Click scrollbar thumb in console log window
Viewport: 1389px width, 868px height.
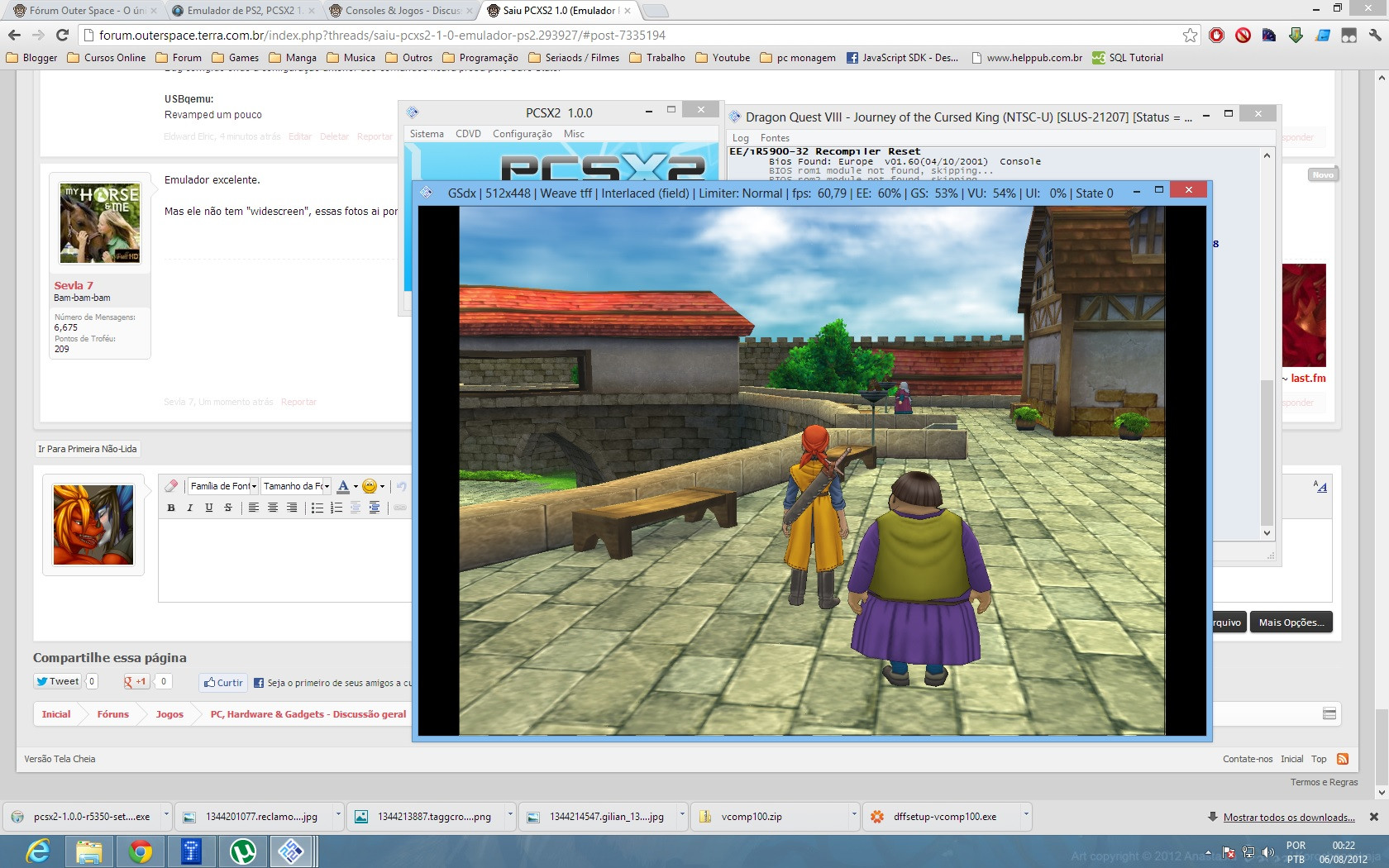(1267, 453)
